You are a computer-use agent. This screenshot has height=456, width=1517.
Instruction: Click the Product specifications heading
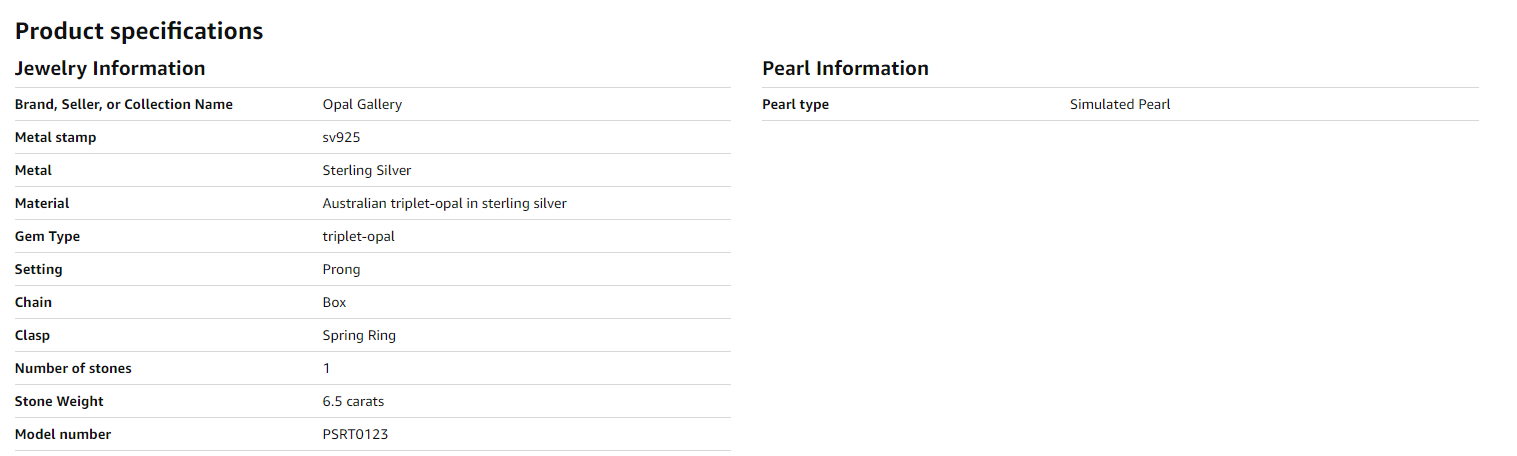(x=139, y=31)
